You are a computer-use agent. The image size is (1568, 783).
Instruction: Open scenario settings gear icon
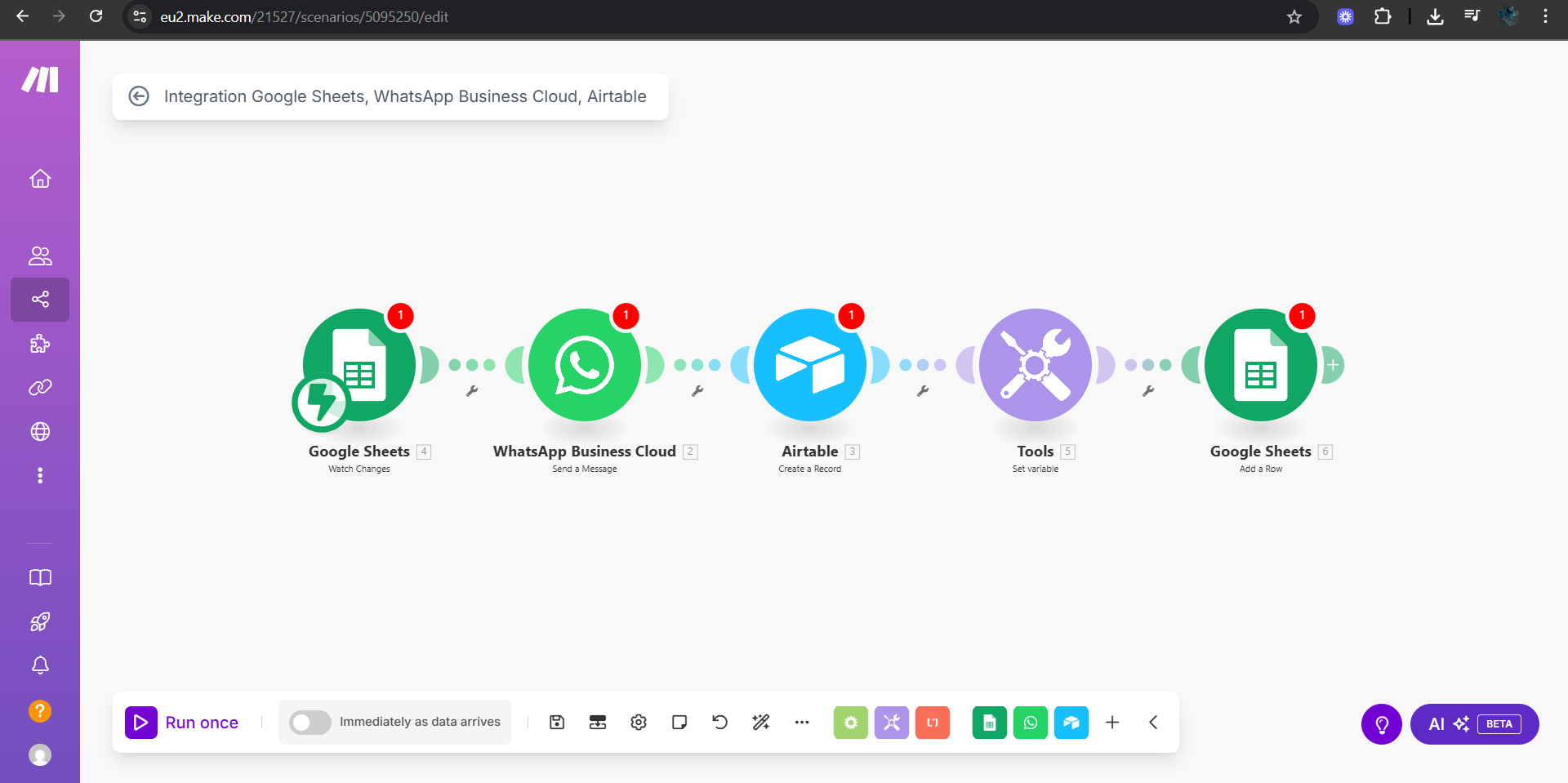[639, 722]
